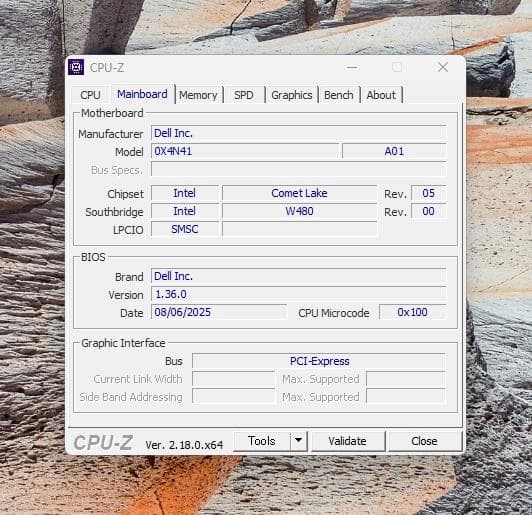532x515 pixels.
Task: Open the Memory tab
Action: coord(198,95)
